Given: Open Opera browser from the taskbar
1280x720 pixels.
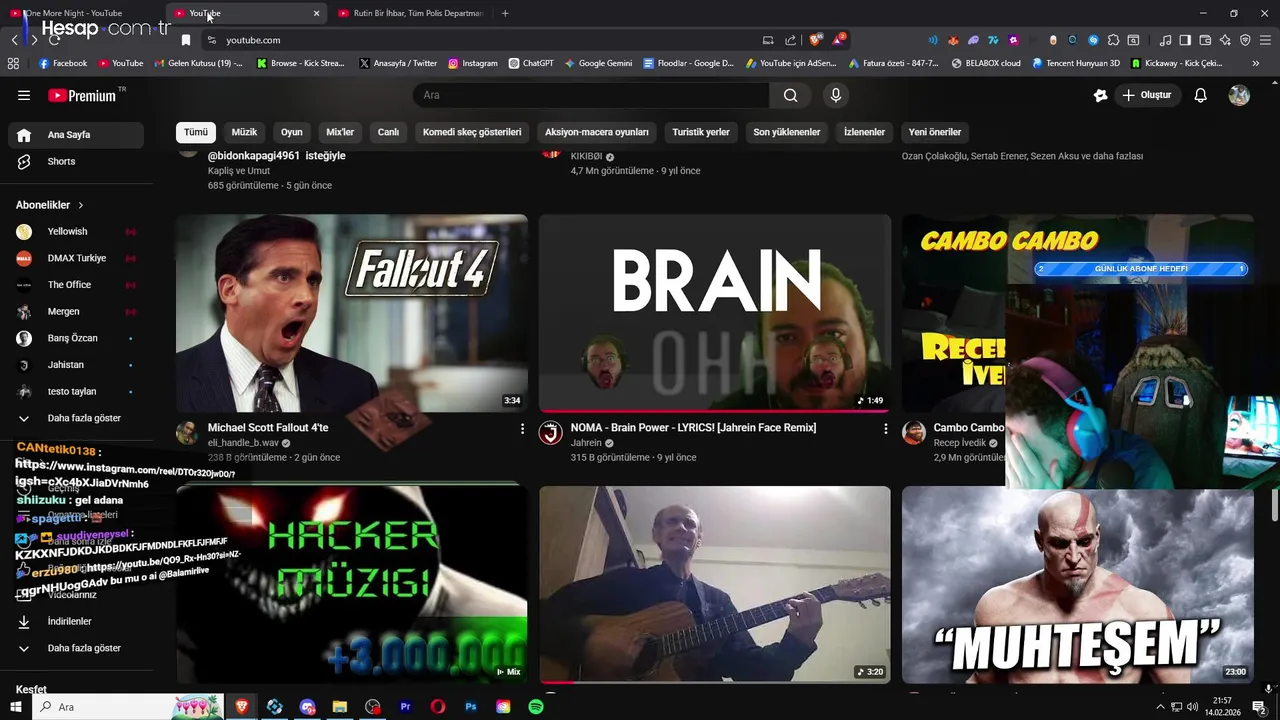Looking at the screenshot, I should pos(438,707).
